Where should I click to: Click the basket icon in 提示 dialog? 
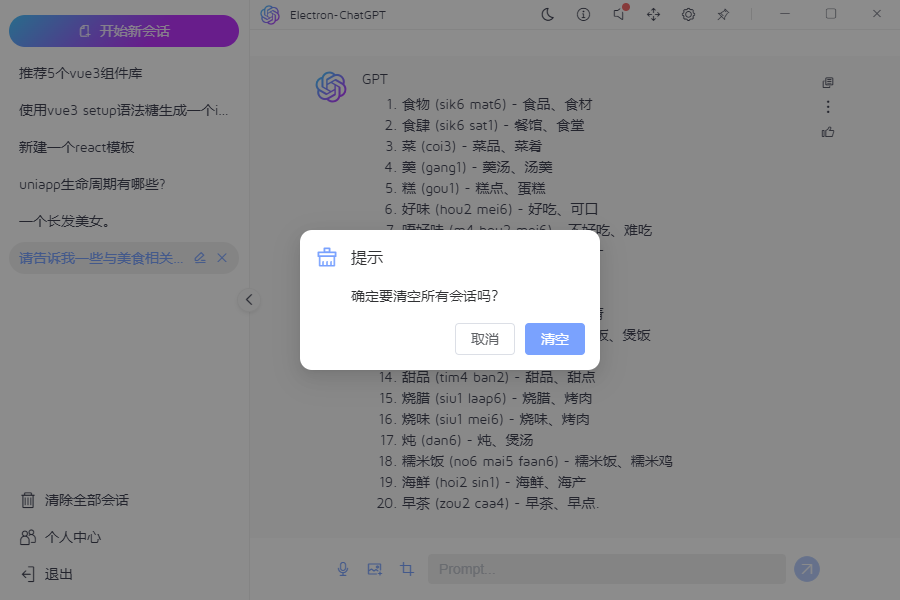coord(327,257)
